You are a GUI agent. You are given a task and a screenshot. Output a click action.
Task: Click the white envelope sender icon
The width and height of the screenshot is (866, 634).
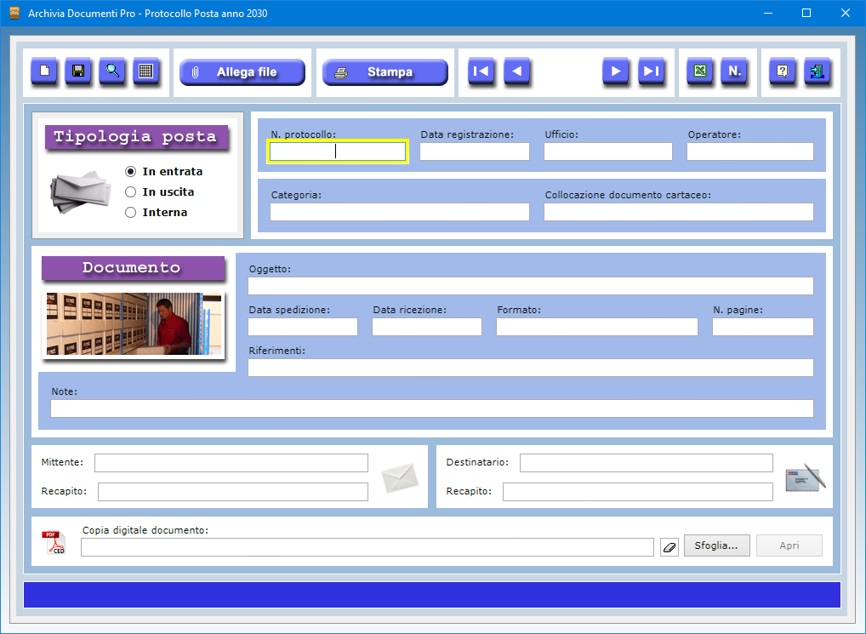click(x=399, y=478)
